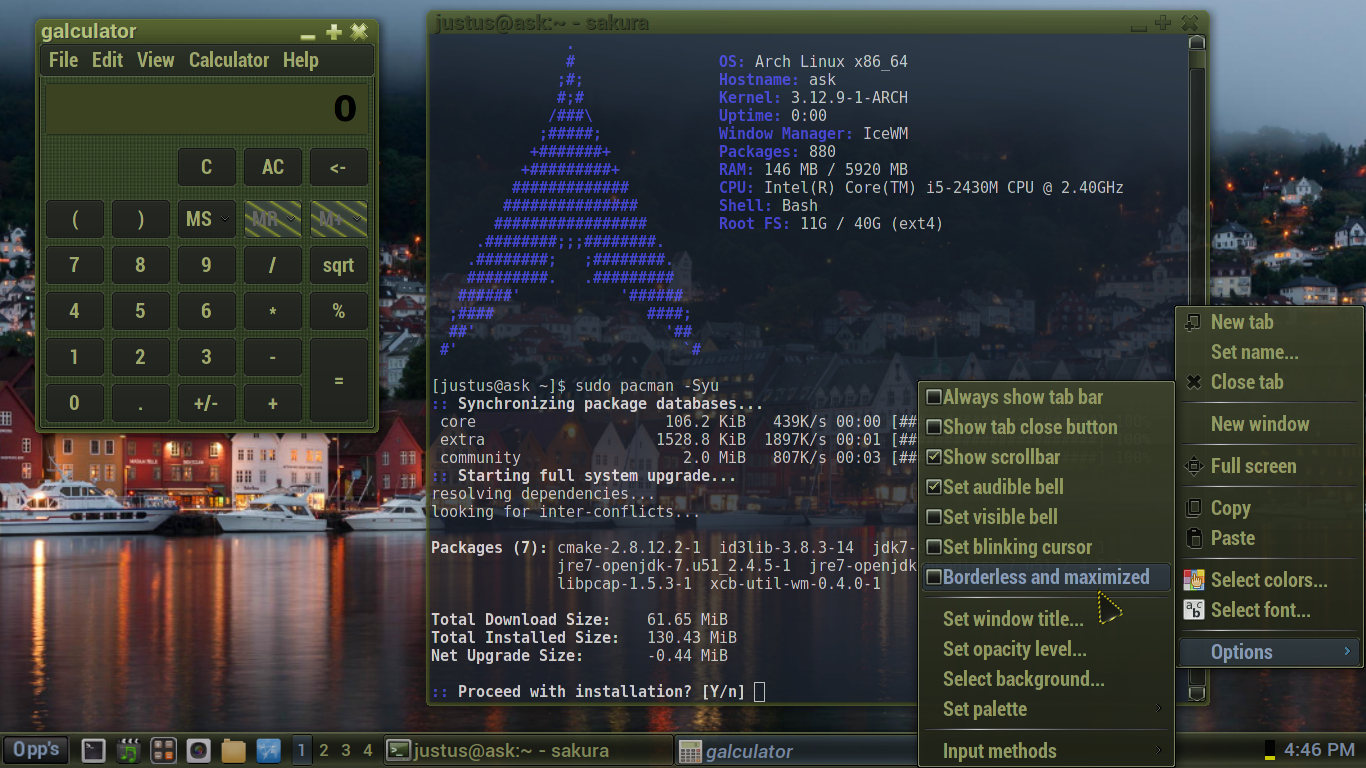Click the sqrt button in galculator
This screenshot has width=1366, height=768.
pos(339,265)
